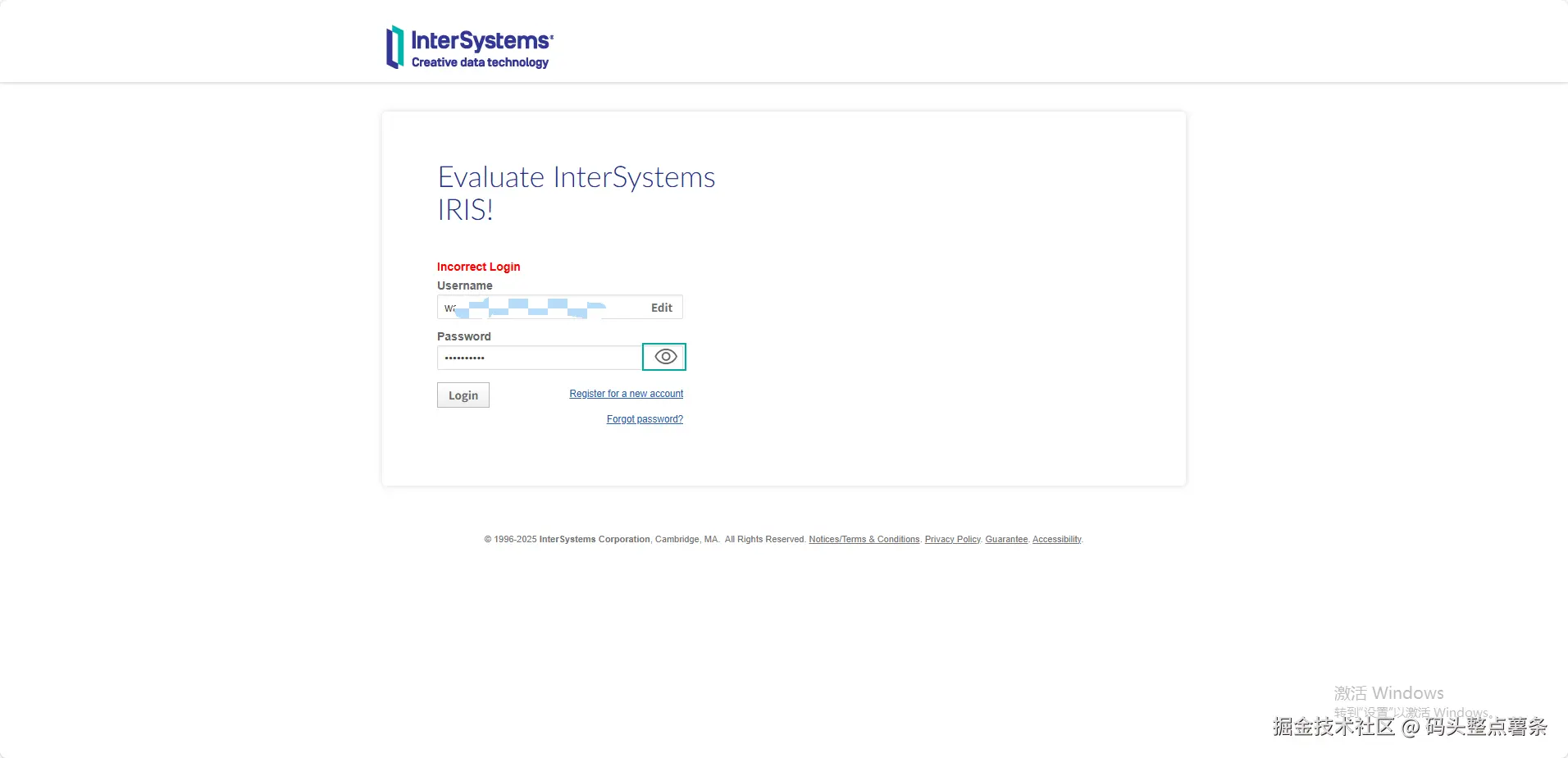Focus the Password input field
The height and width of the screenshot is (758, 1568).
[x=540, y=358]
